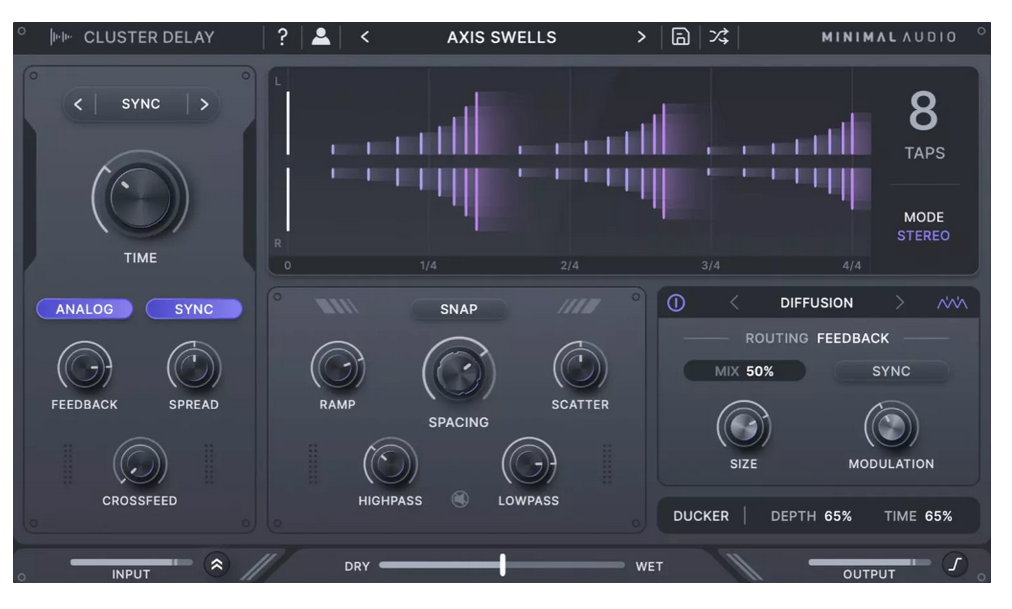Randomize preset with shuffle icon
Viewport: 1012px width, 609px height.
click(x=719, y=37)
